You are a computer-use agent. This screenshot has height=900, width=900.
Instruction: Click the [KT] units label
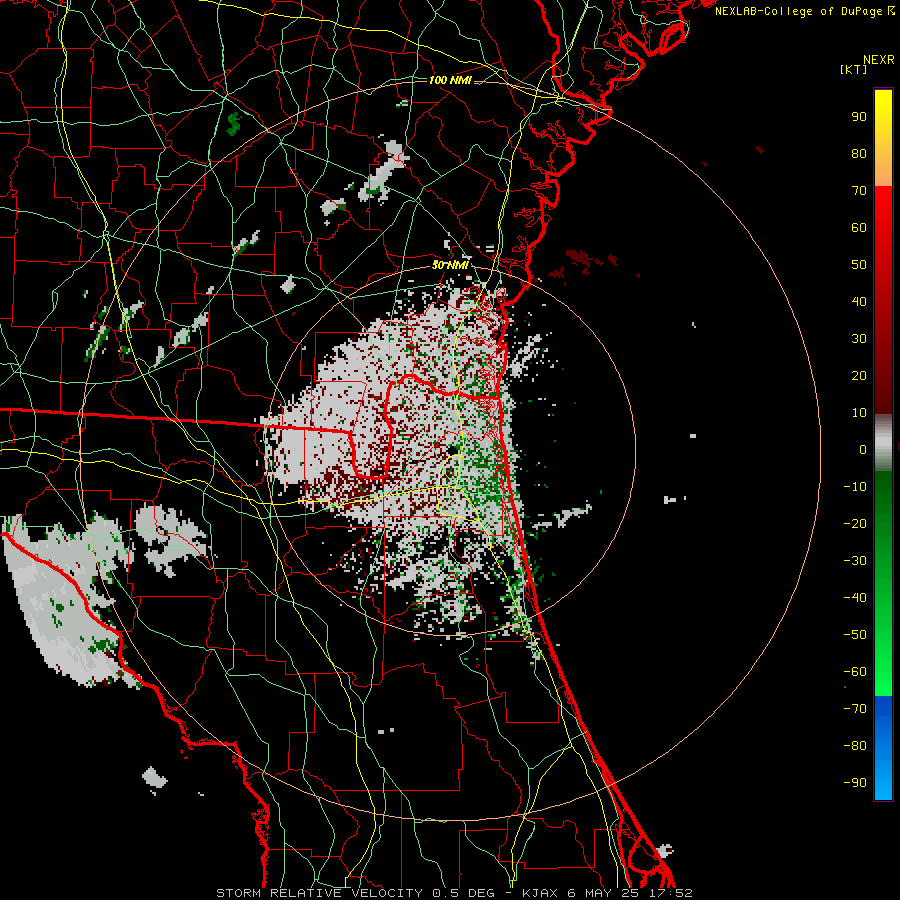click(853, 69)
